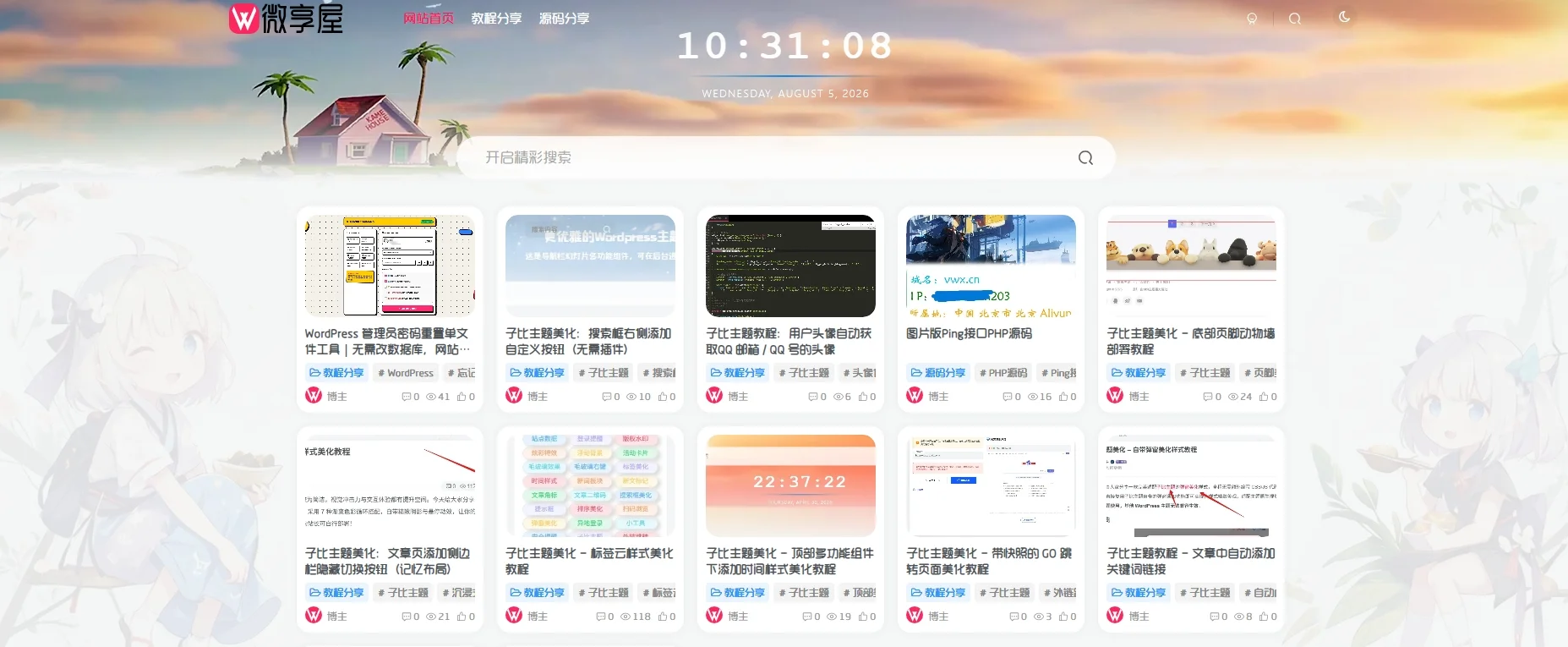Click the comment icon on the 搜索框右侧 card
This screenshot has height=647, width=1568.
(606, 397)
